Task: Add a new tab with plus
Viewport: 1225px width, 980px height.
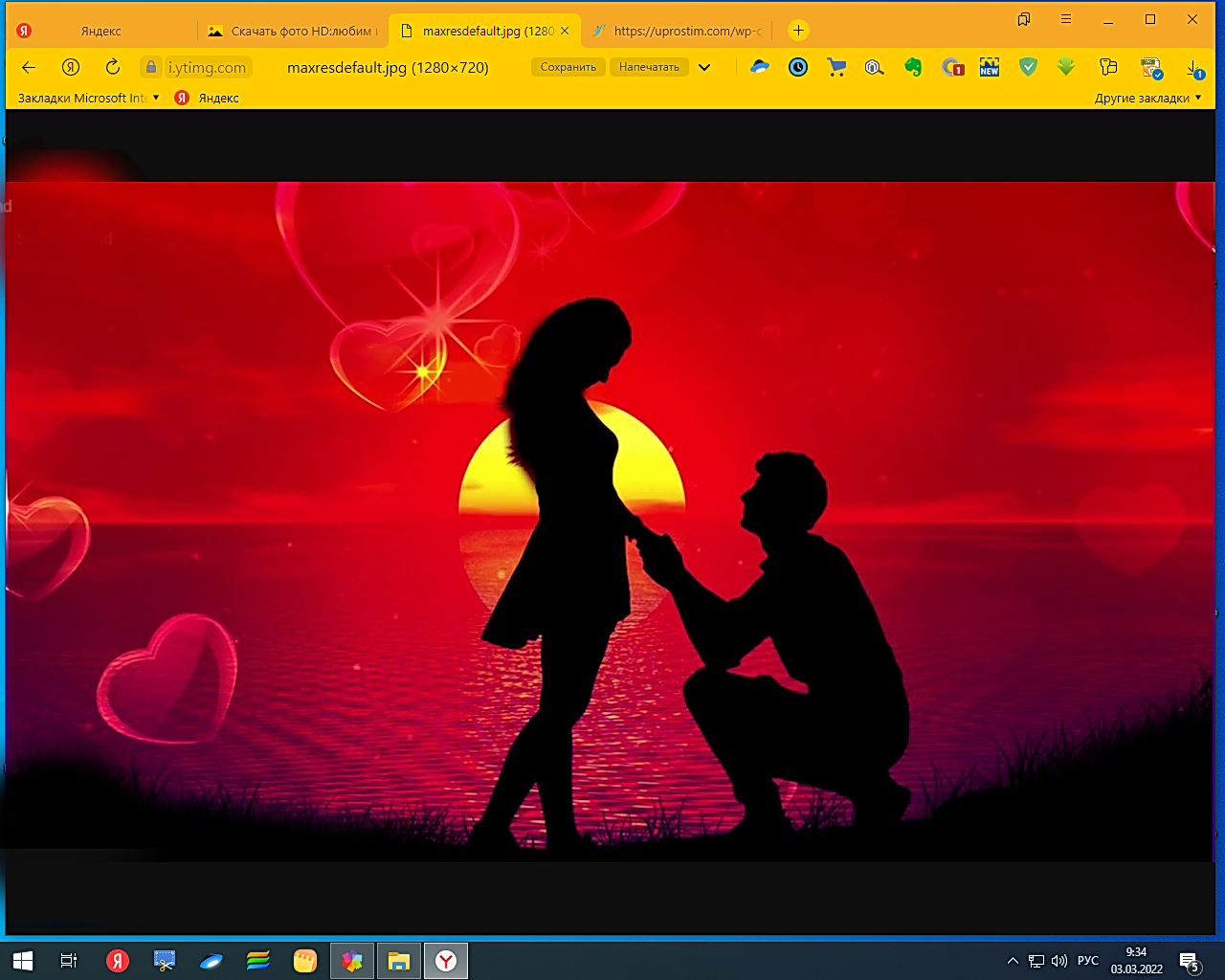Action: 798,31
